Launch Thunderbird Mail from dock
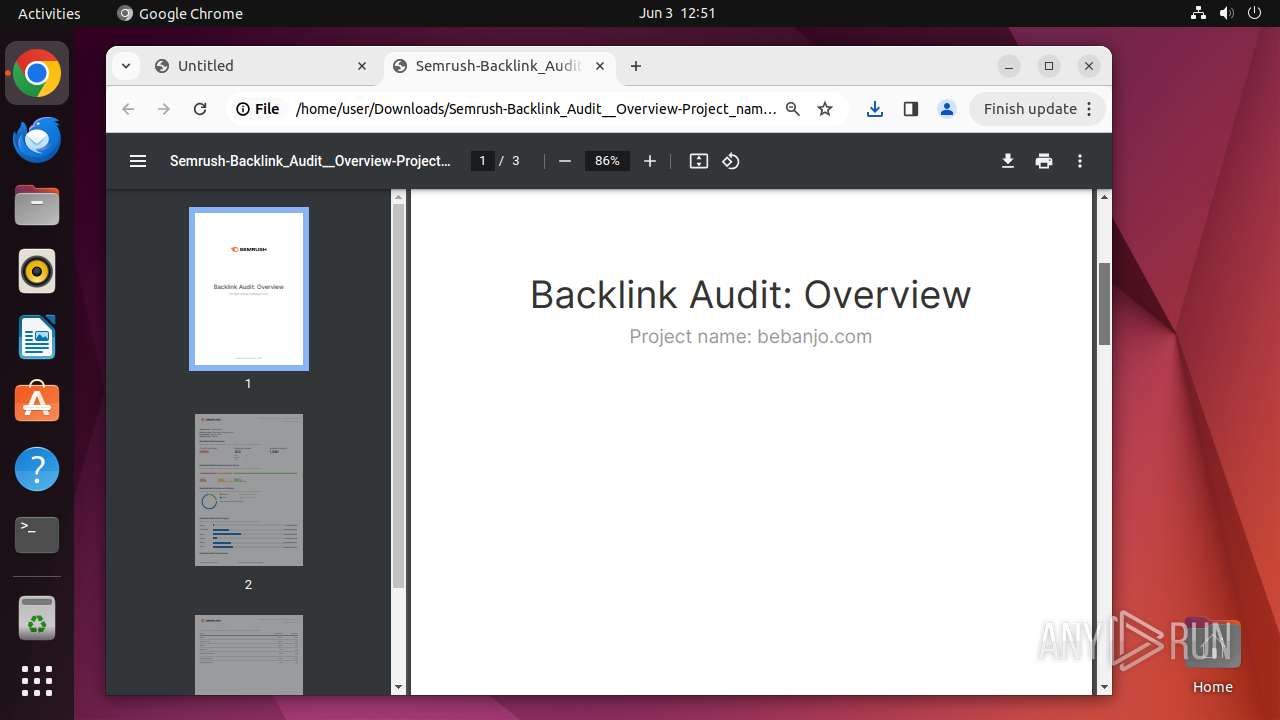This screenshot has width=1280, height=720. pos(37,139)
